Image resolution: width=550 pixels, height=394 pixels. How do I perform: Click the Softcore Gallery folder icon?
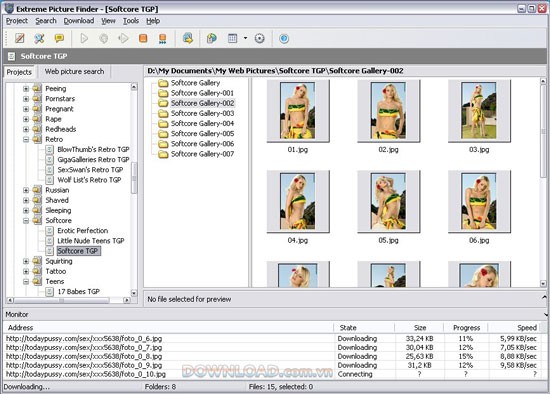tap(163, 83)
